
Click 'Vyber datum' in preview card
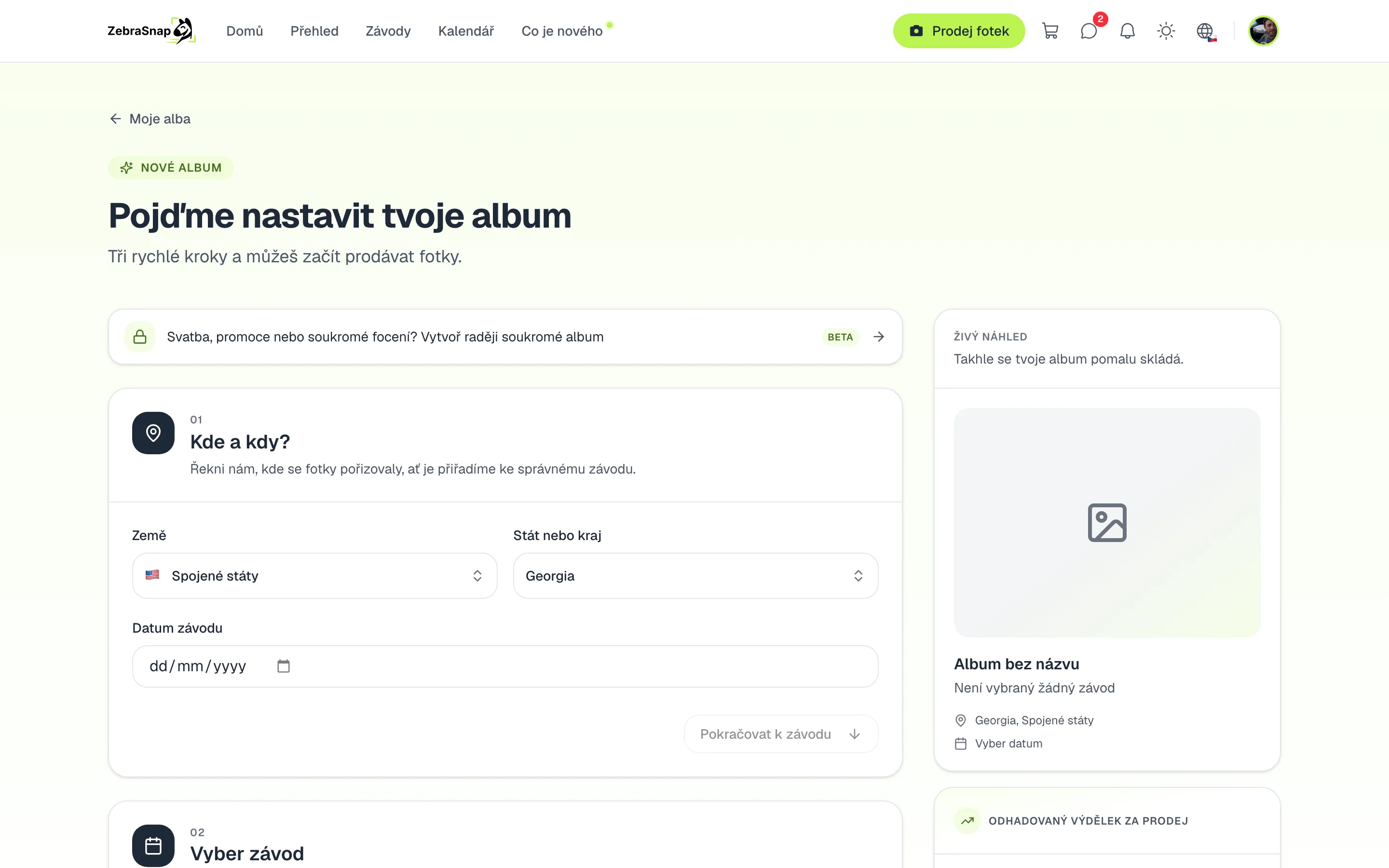tap(1008, 744)
